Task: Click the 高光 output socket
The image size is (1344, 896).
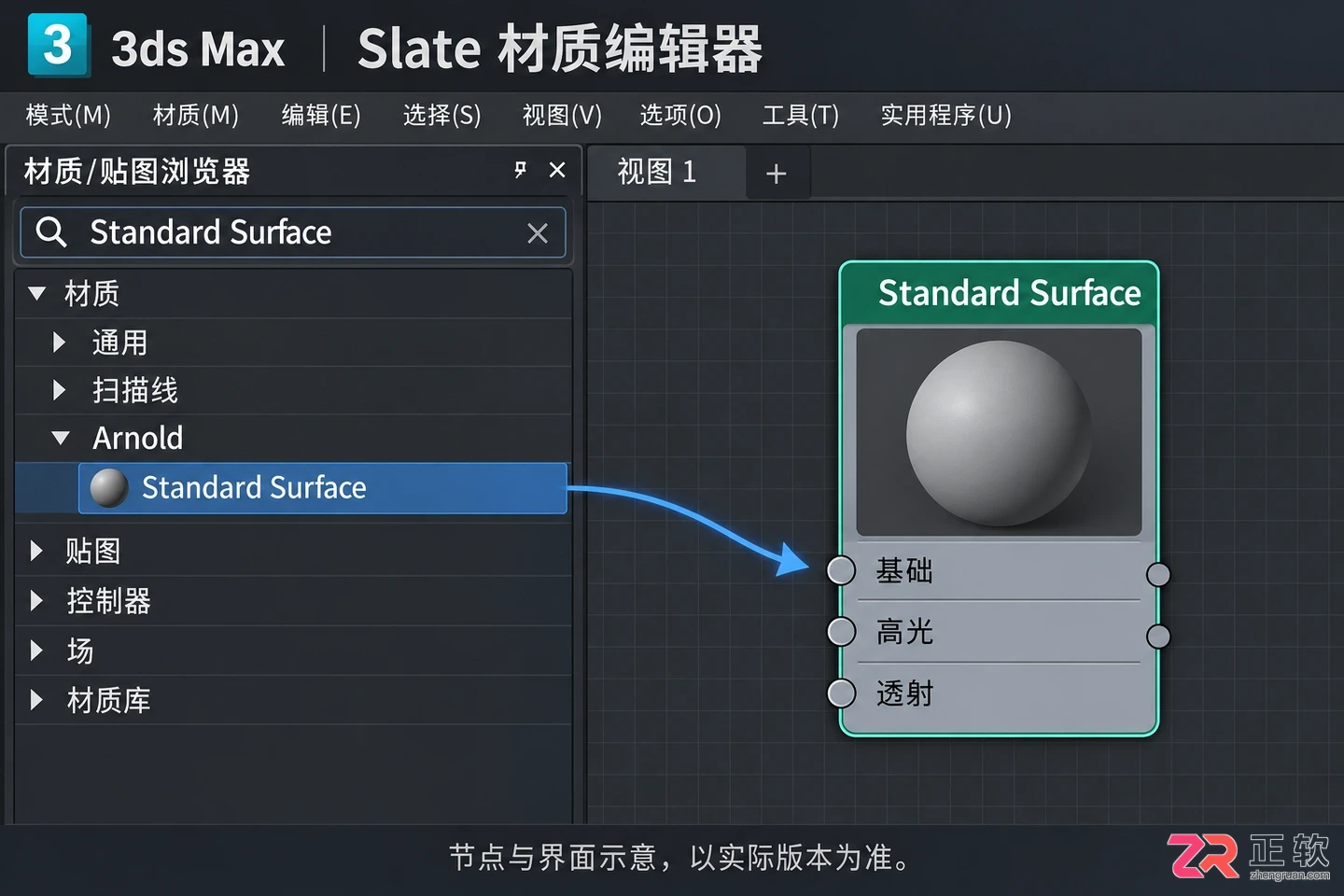Action: [1158, 637]
